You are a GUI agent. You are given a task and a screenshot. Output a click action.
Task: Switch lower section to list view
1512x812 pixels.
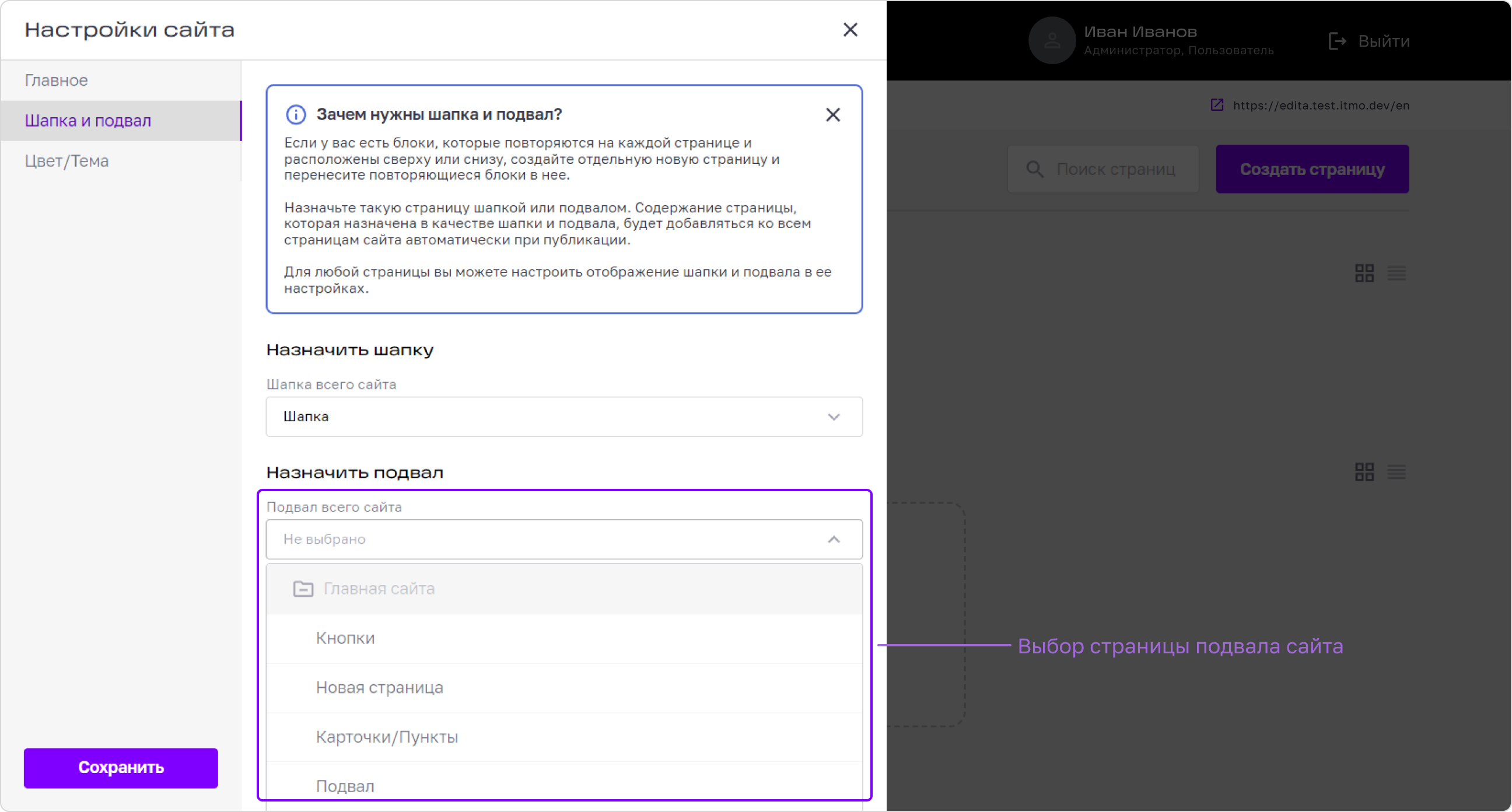pyautogui.click(x=1396, y=471)
